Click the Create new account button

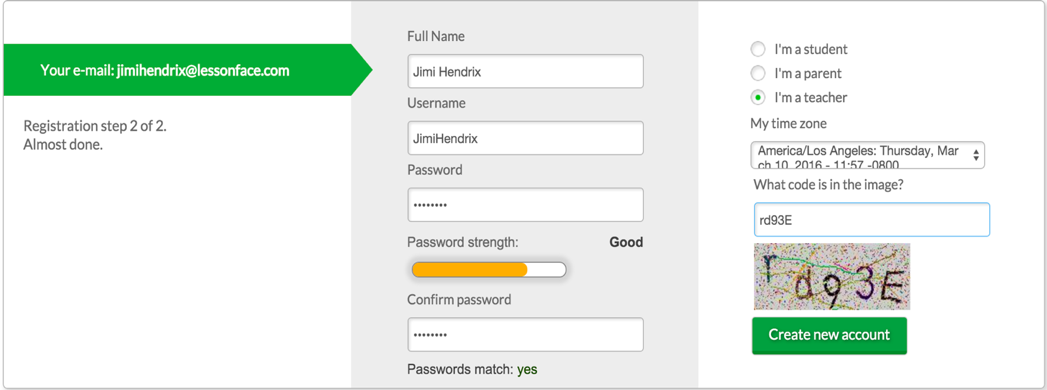point(829,335)
